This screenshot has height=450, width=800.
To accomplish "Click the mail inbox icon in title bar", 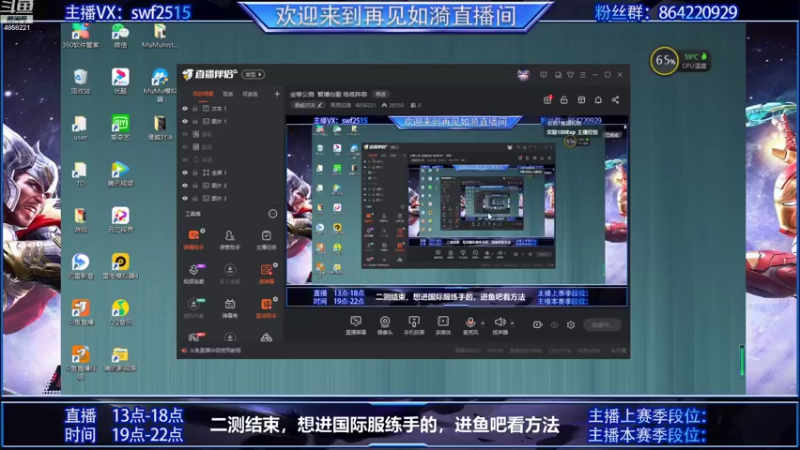I will pyautogui.click(x=558, y=74).
